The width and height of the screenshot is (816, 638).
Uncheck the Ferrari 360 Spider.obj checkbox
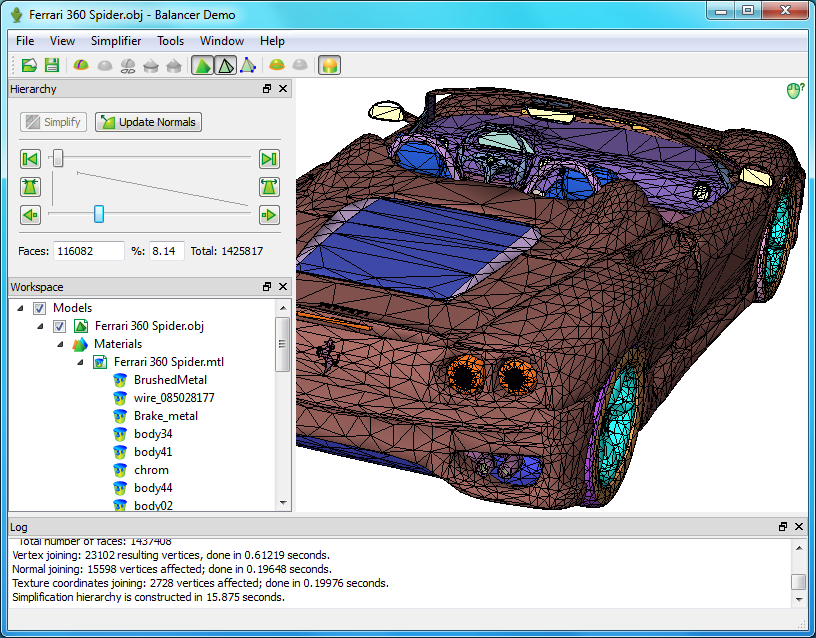pos(59,326)
